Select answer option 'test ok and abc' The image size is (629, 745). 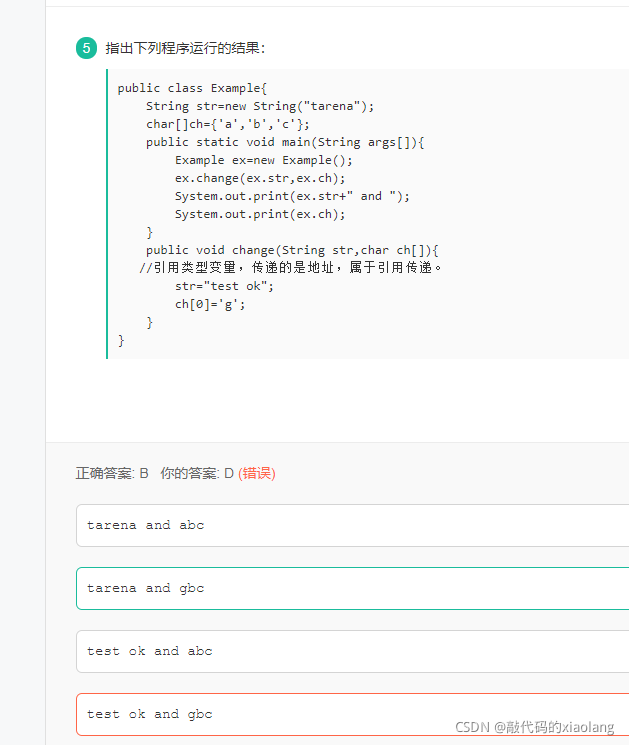pos(353,651)
